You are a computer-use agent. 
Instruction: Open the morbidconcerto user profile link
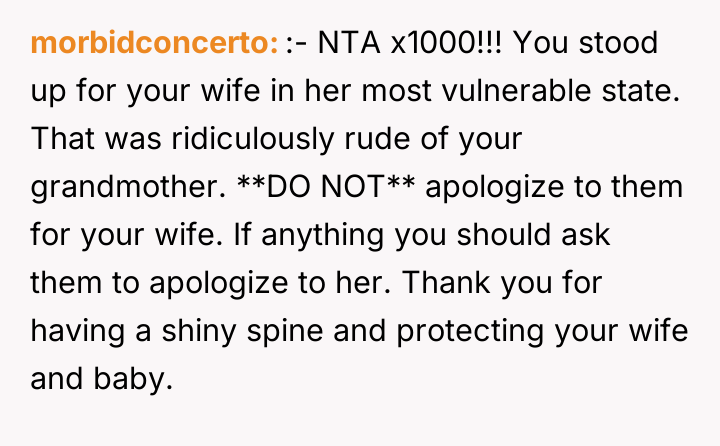[154, 45]
